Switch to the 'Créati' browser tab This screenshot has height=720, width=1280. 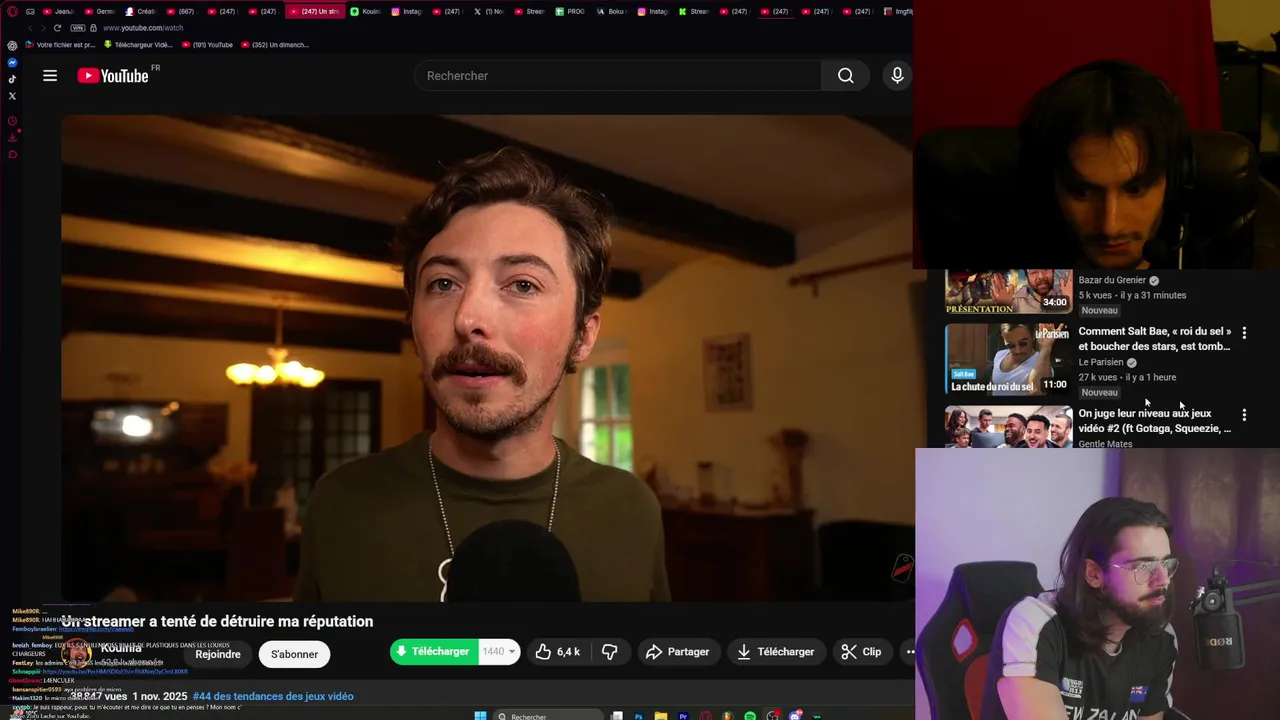click(141, 12)
